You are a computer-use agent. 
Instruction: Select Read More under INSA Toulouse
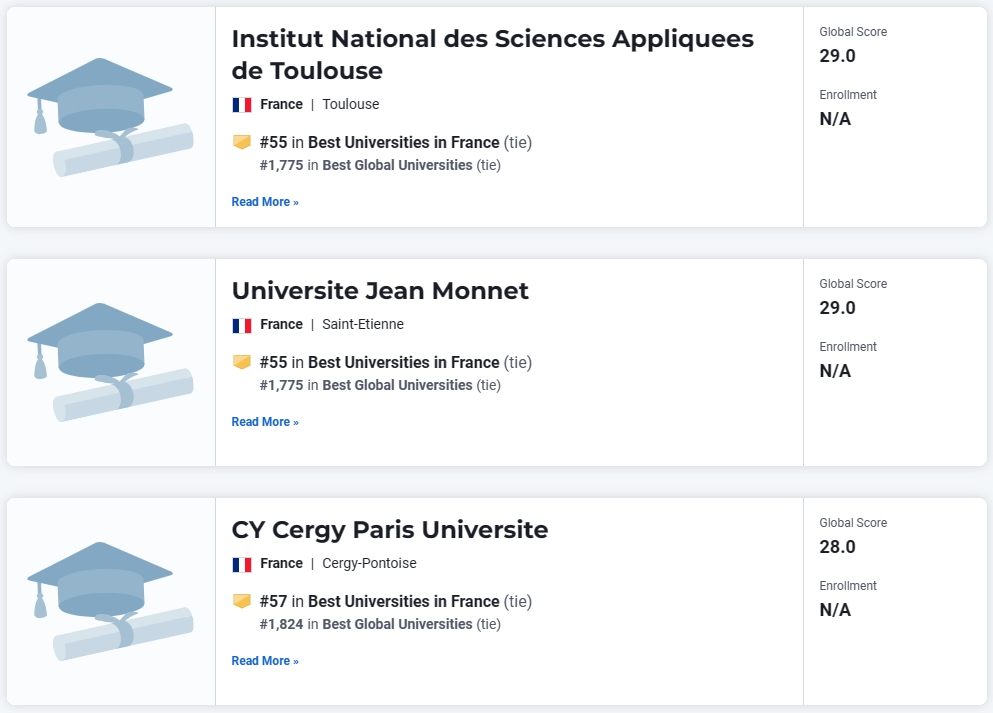click(265, 202)
